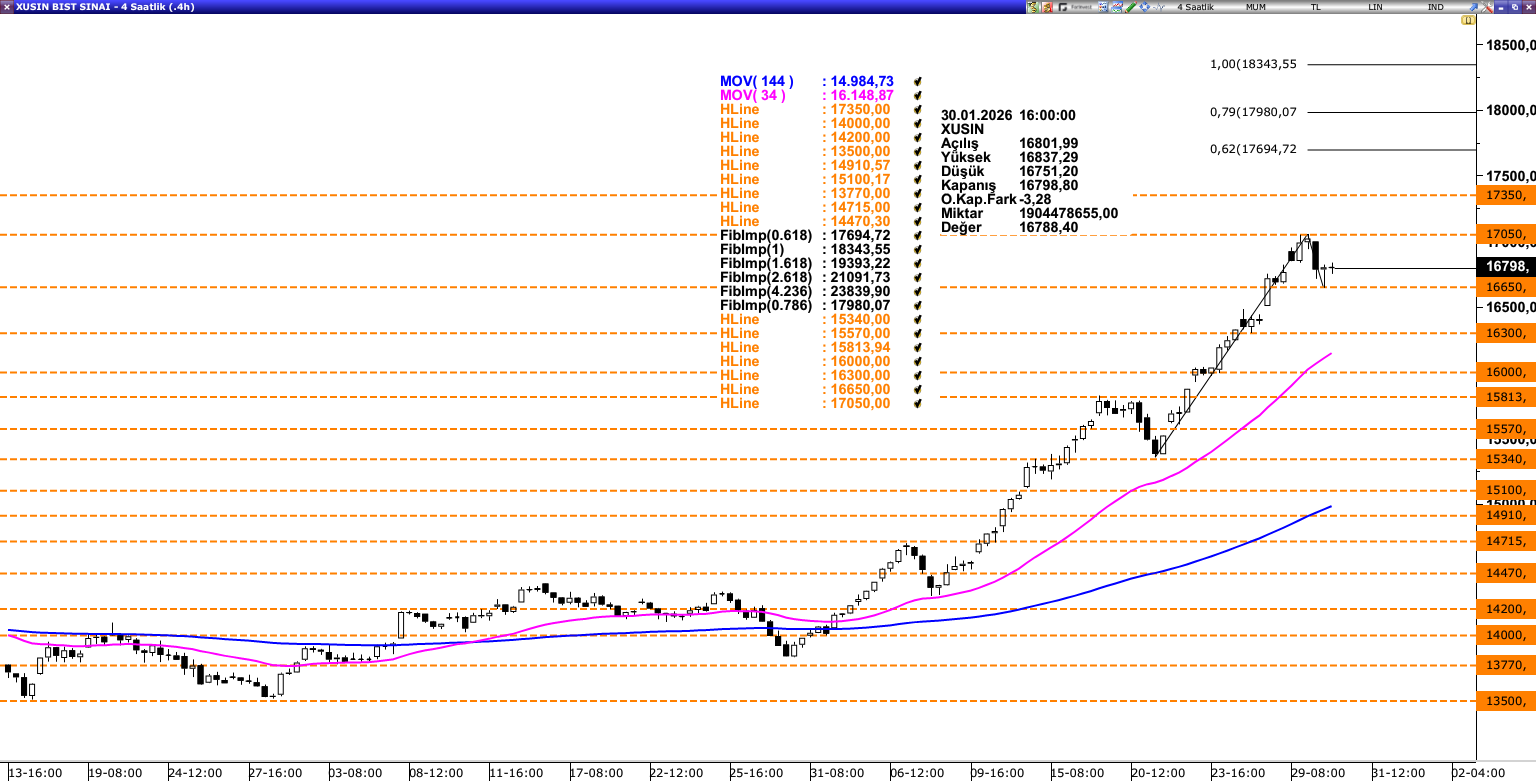Open the 4 Saatlik timeframe selector
This screenshot has width=1536, height=781.
[1195, 7]
